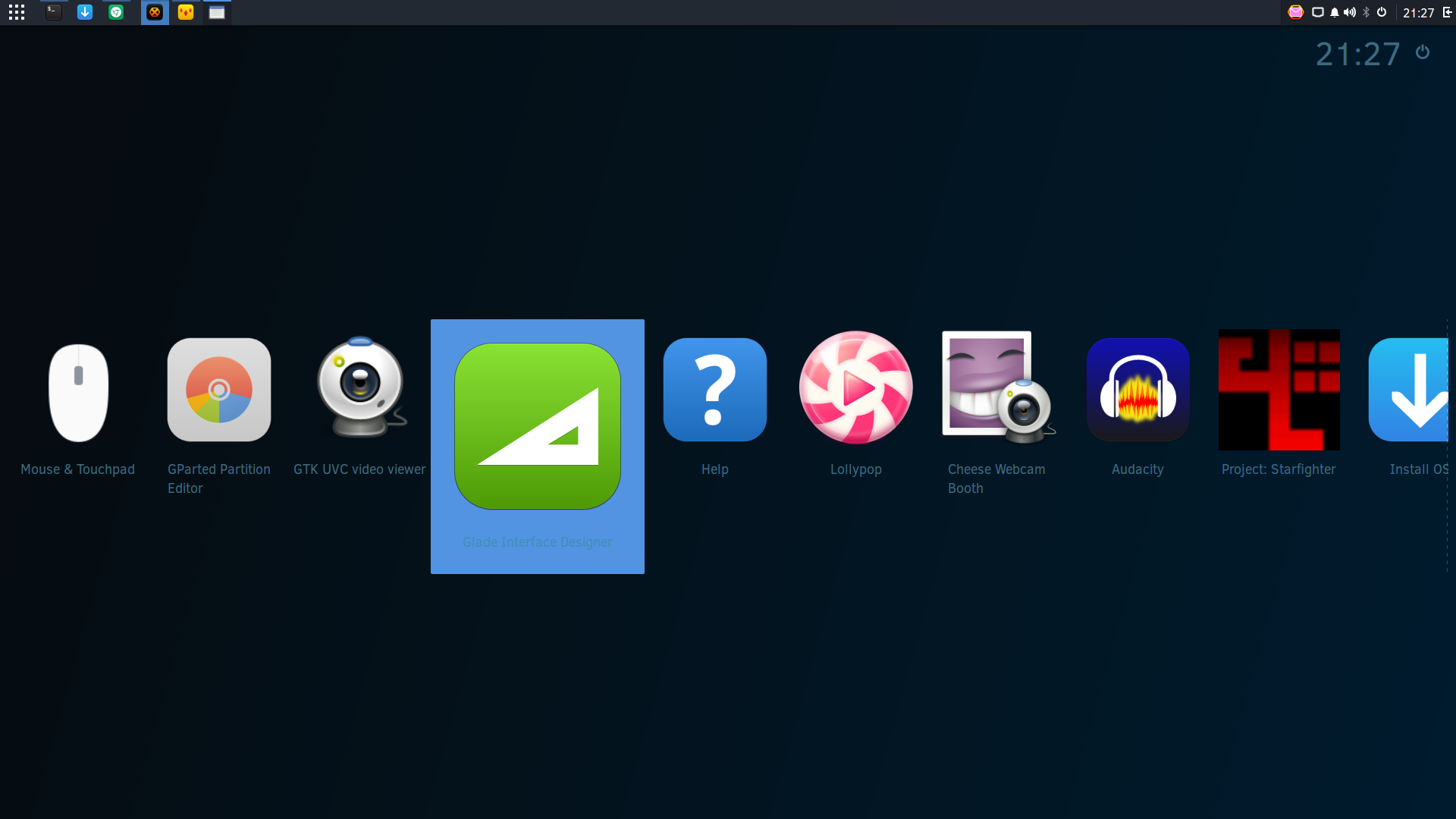Click the "Install OS" label
The height and width of the screenshot is (819, 1456).
coord(1419,469)
